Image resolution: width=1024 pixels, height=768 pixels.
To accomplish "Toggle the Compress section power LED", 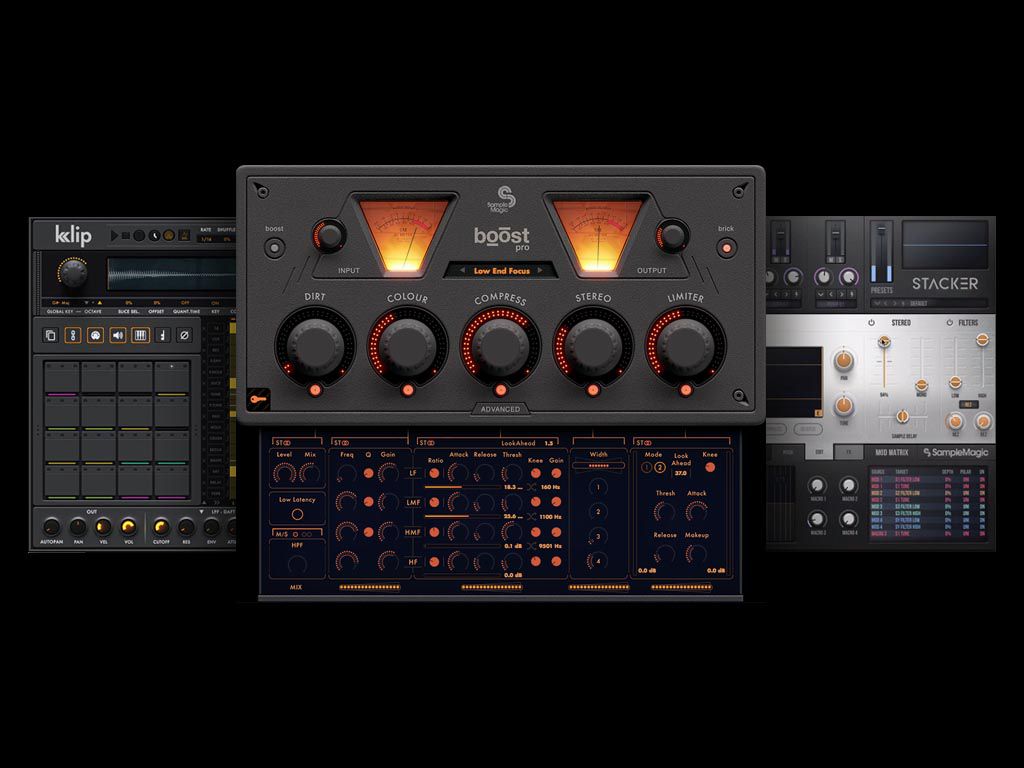I will click(x=501, y=390).
